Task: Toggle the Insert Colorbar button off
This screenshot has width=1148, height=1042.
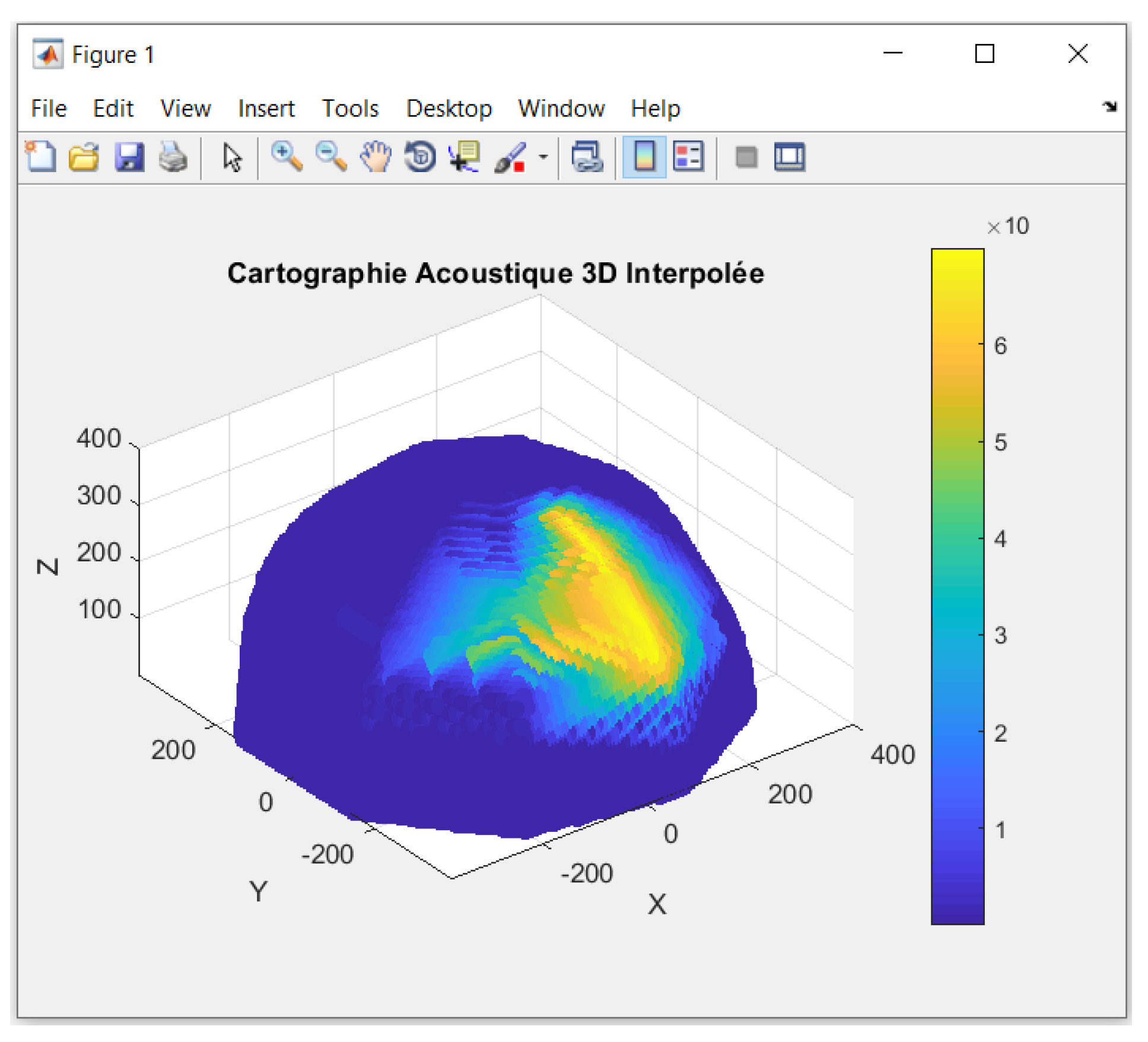Action: [x=644, y=157]
